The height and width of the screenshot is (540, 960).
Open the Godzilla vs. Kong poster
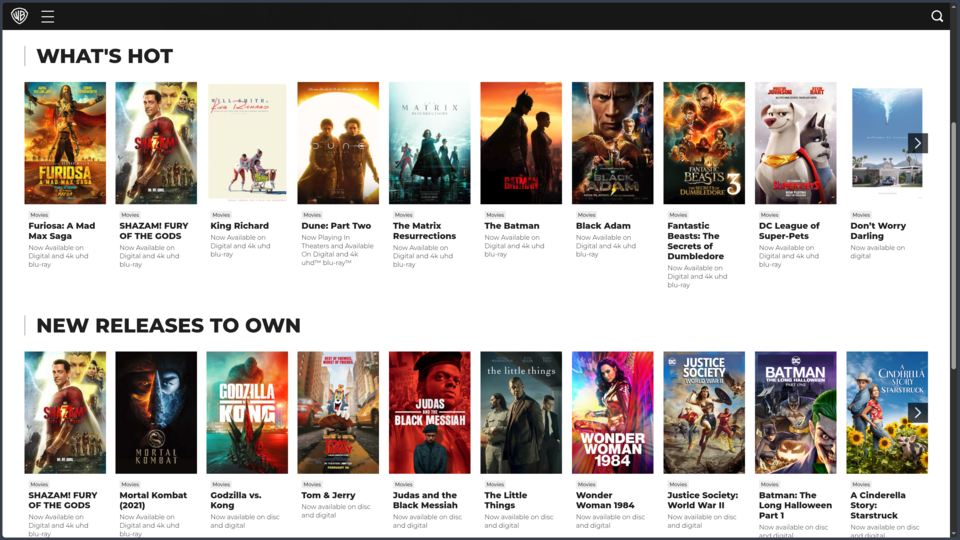247,413
